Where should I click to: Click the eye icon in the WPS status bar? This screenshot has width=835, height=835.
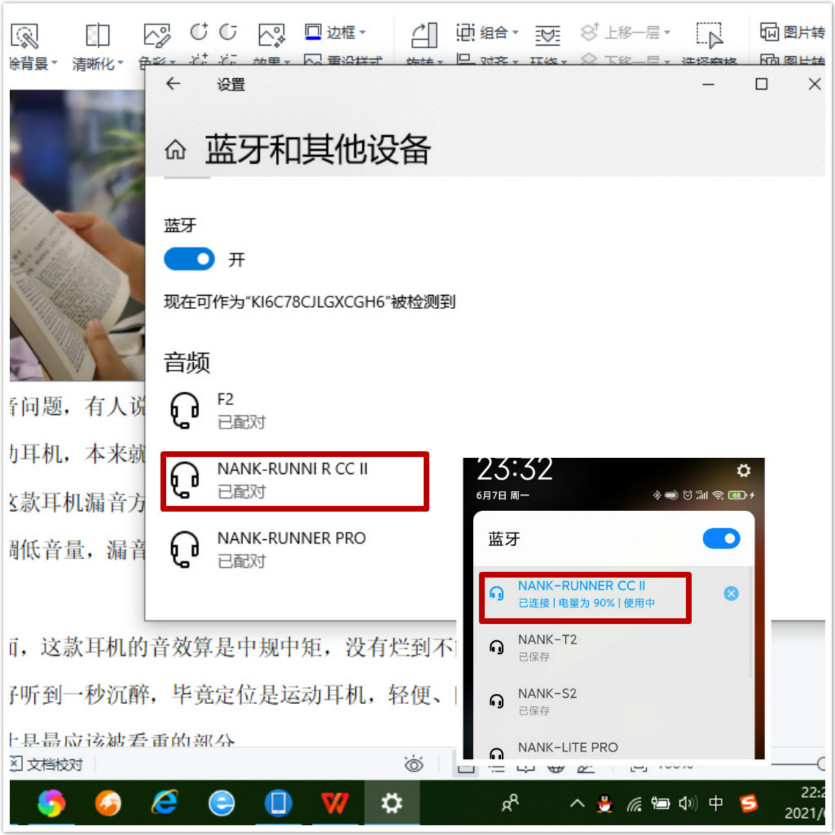(413, 765)
